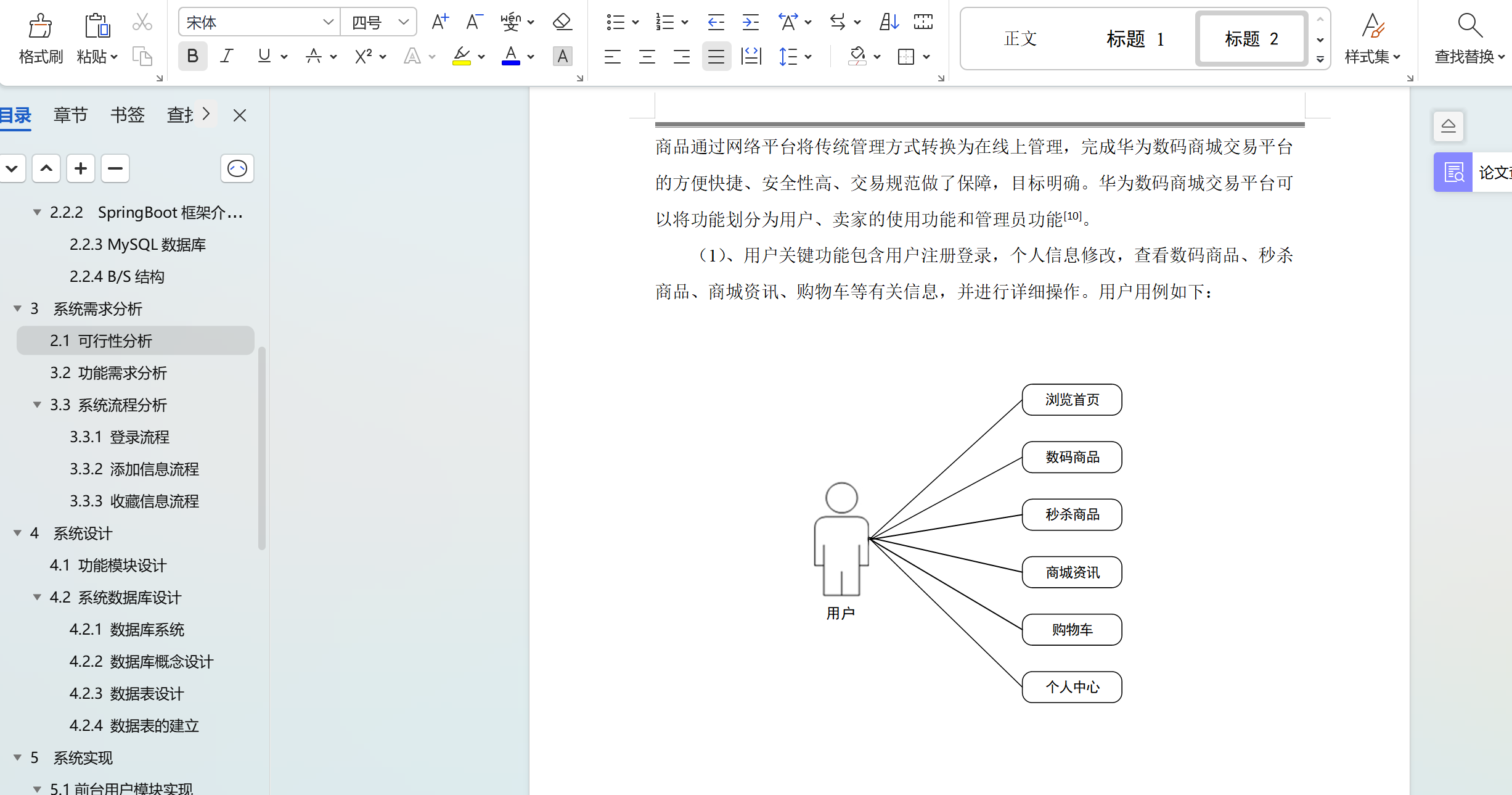Viewport: 1512px width, 795px height.
Task: Apply the 标题 1 style
Action: click(1135, 39)
